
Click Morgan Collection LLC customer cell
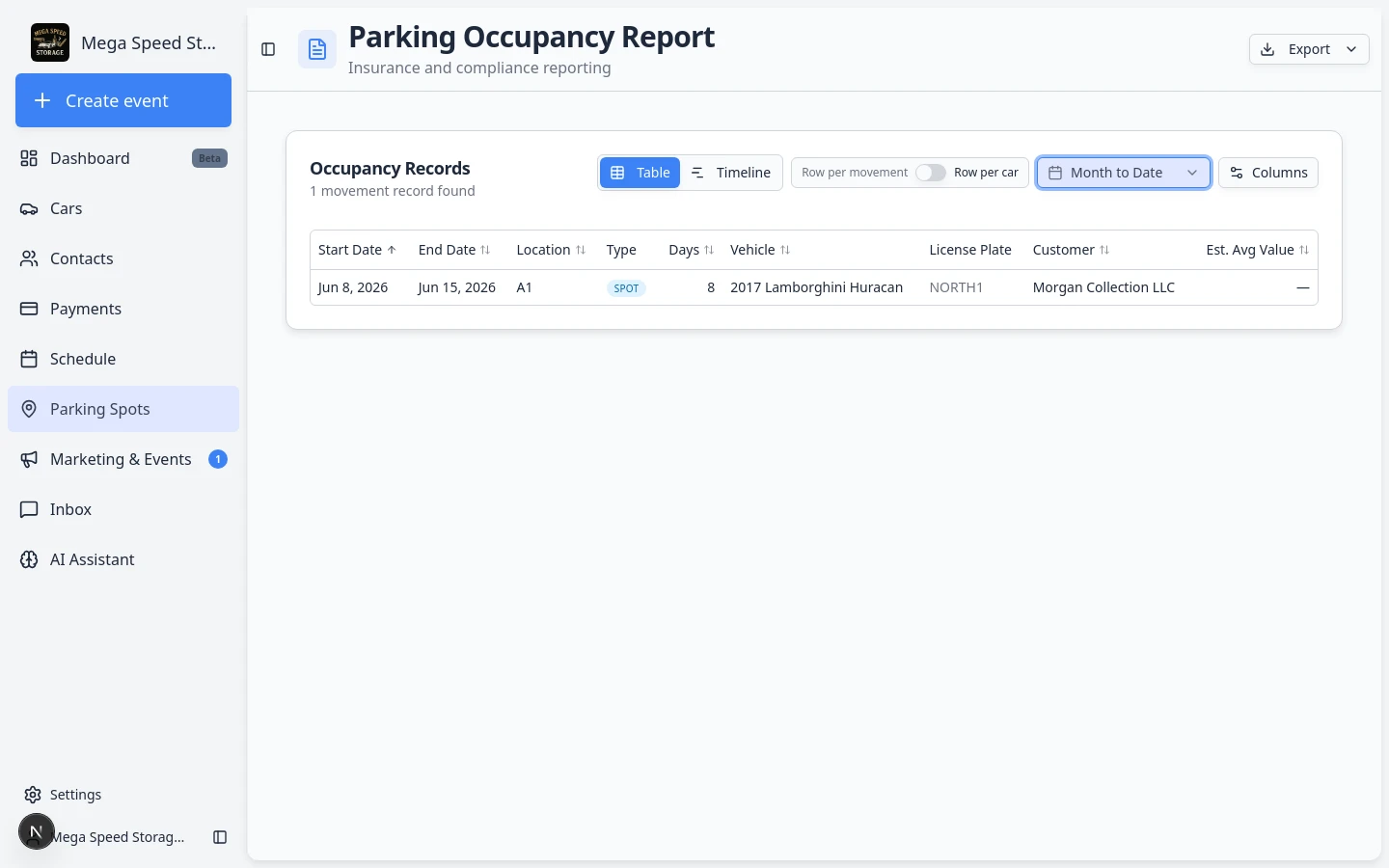point(1103,287)
